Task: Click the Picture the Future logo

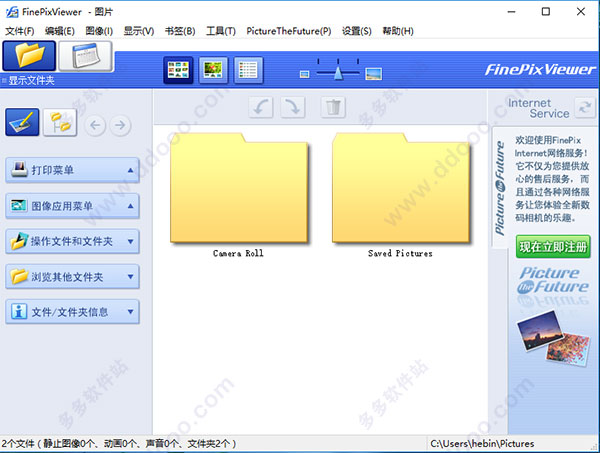Action: [553, 280]
